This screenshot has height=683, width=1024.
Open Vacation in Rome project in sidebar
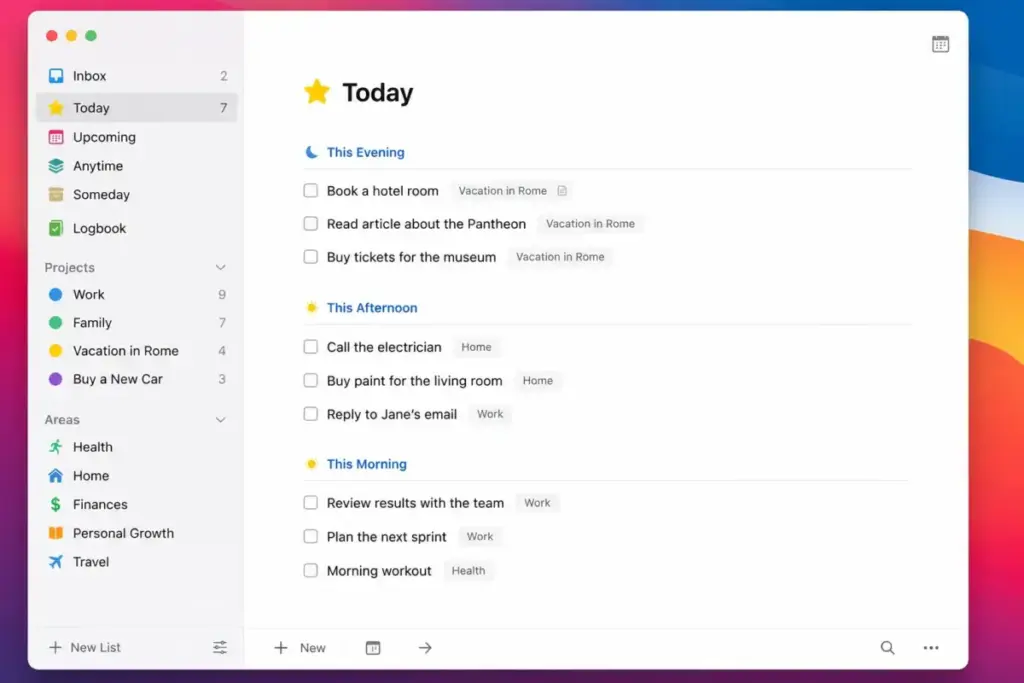[x=136, y=351]
